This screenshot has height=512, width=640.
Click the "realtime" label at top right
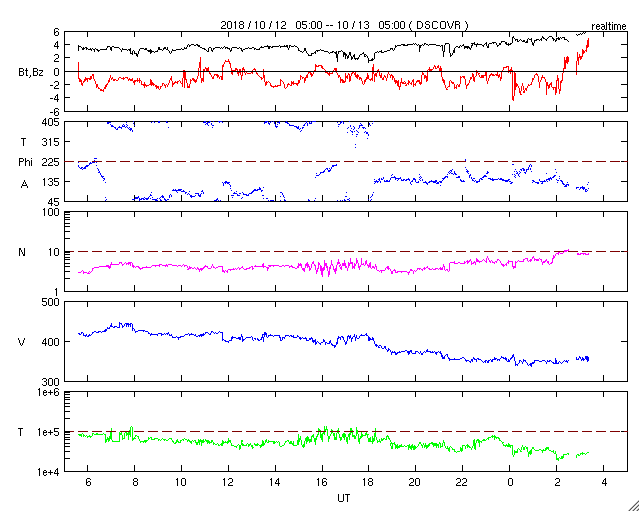pos(609,24)
